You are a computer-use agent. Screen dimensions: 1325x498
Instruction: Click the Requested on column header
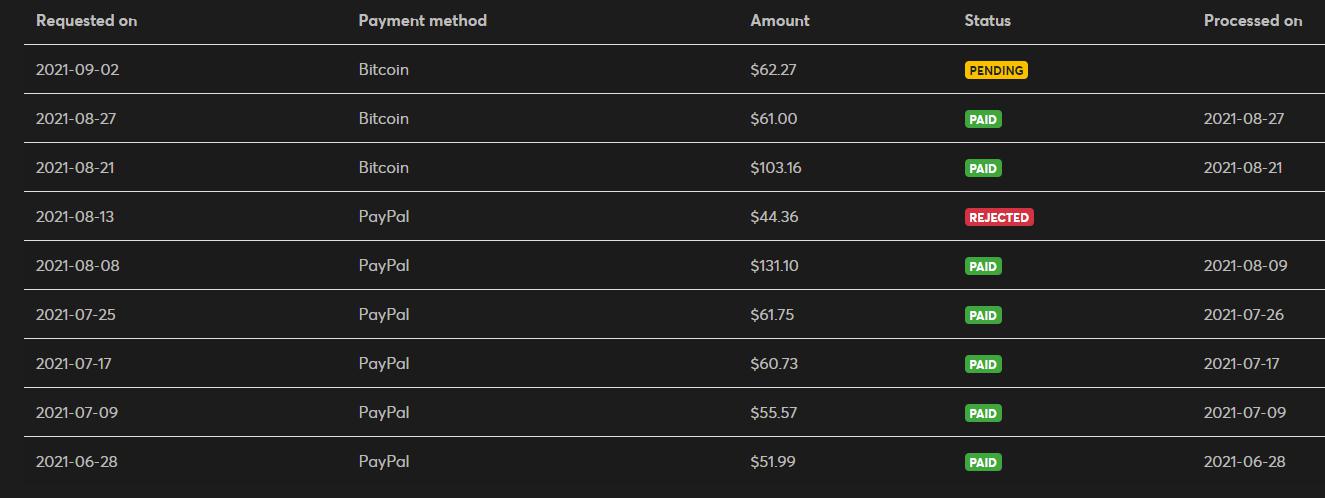point(86,20)
